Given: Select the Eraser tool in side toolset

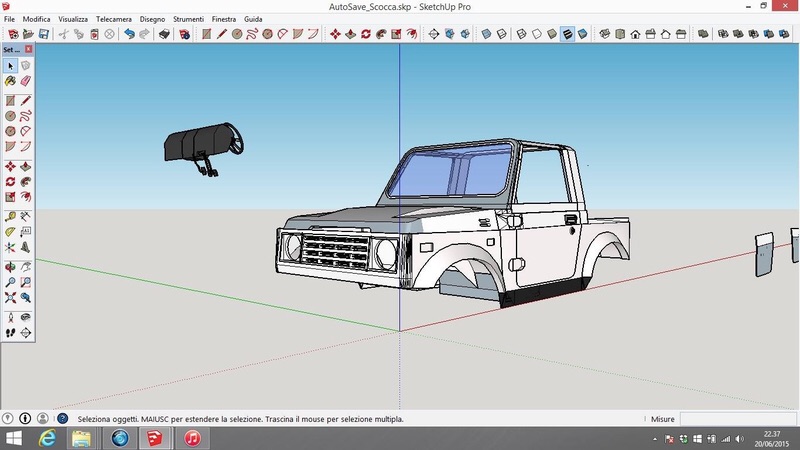Looking at the screenshot, I should [x=26, y=81].
